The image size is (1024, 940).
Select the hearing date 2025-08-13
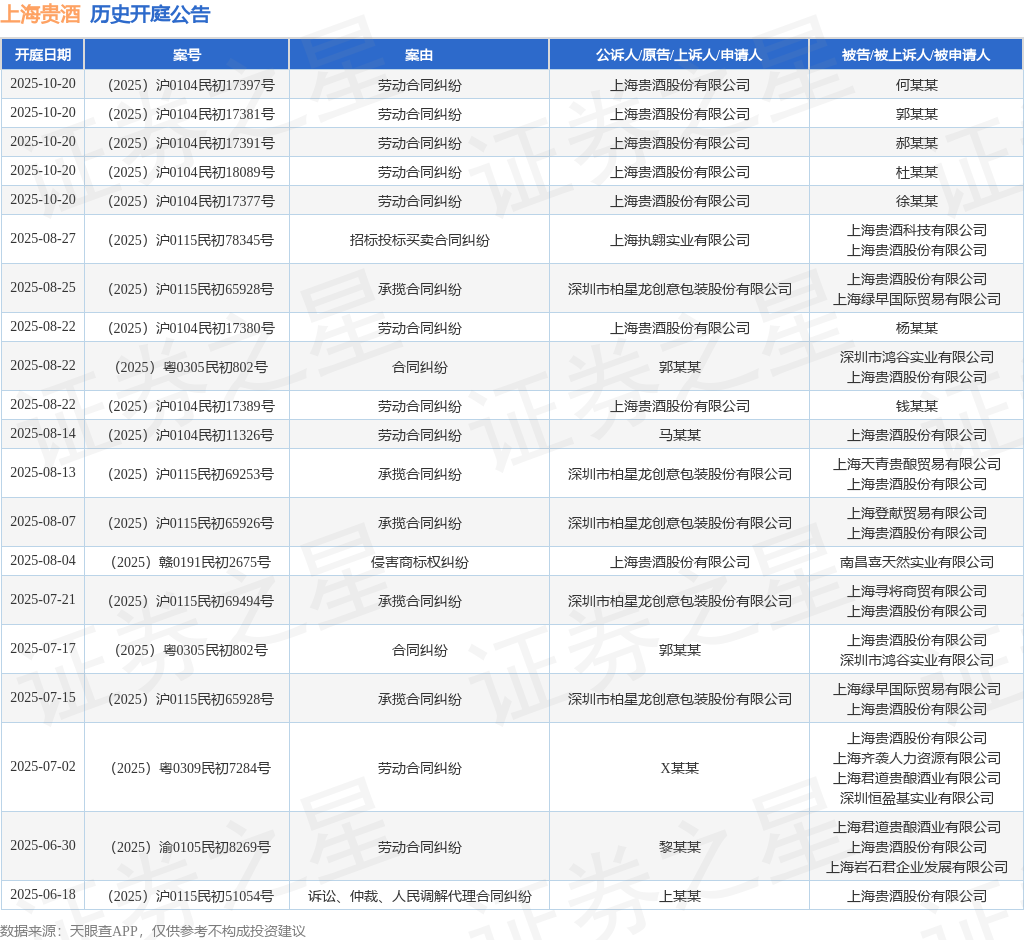tap(42, 473)
